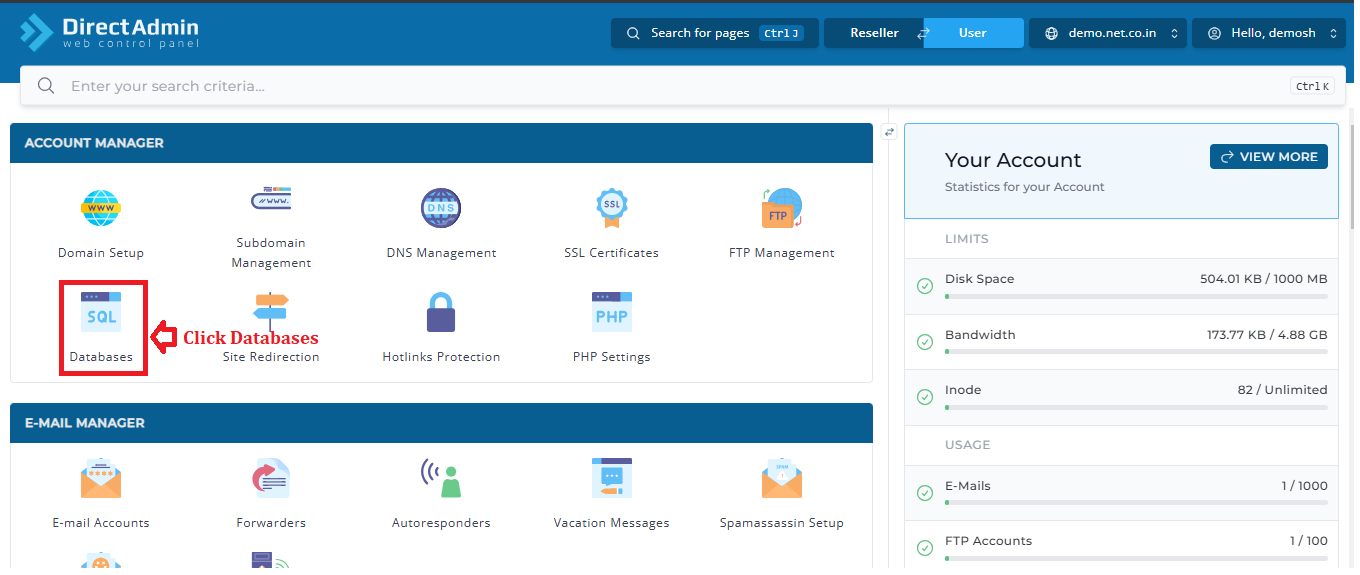Switch to the Reseller access level
The image size is (1360, 575).
pos(874,33)
